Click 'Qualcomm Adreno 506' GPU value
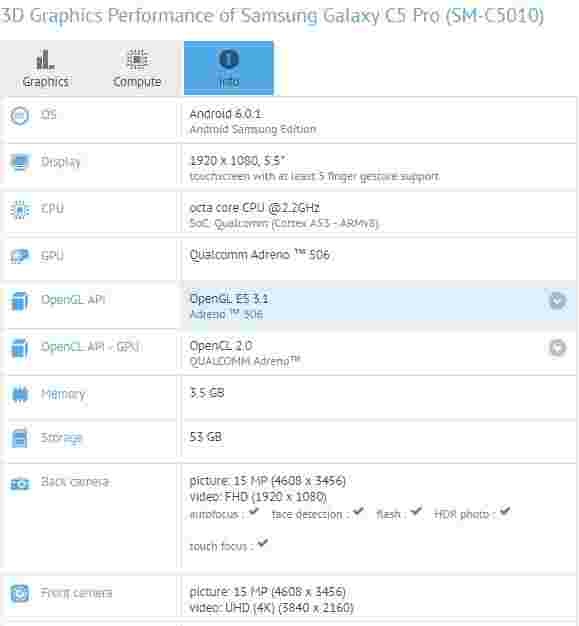Screen dimensions: 579x626 [259, 255]
